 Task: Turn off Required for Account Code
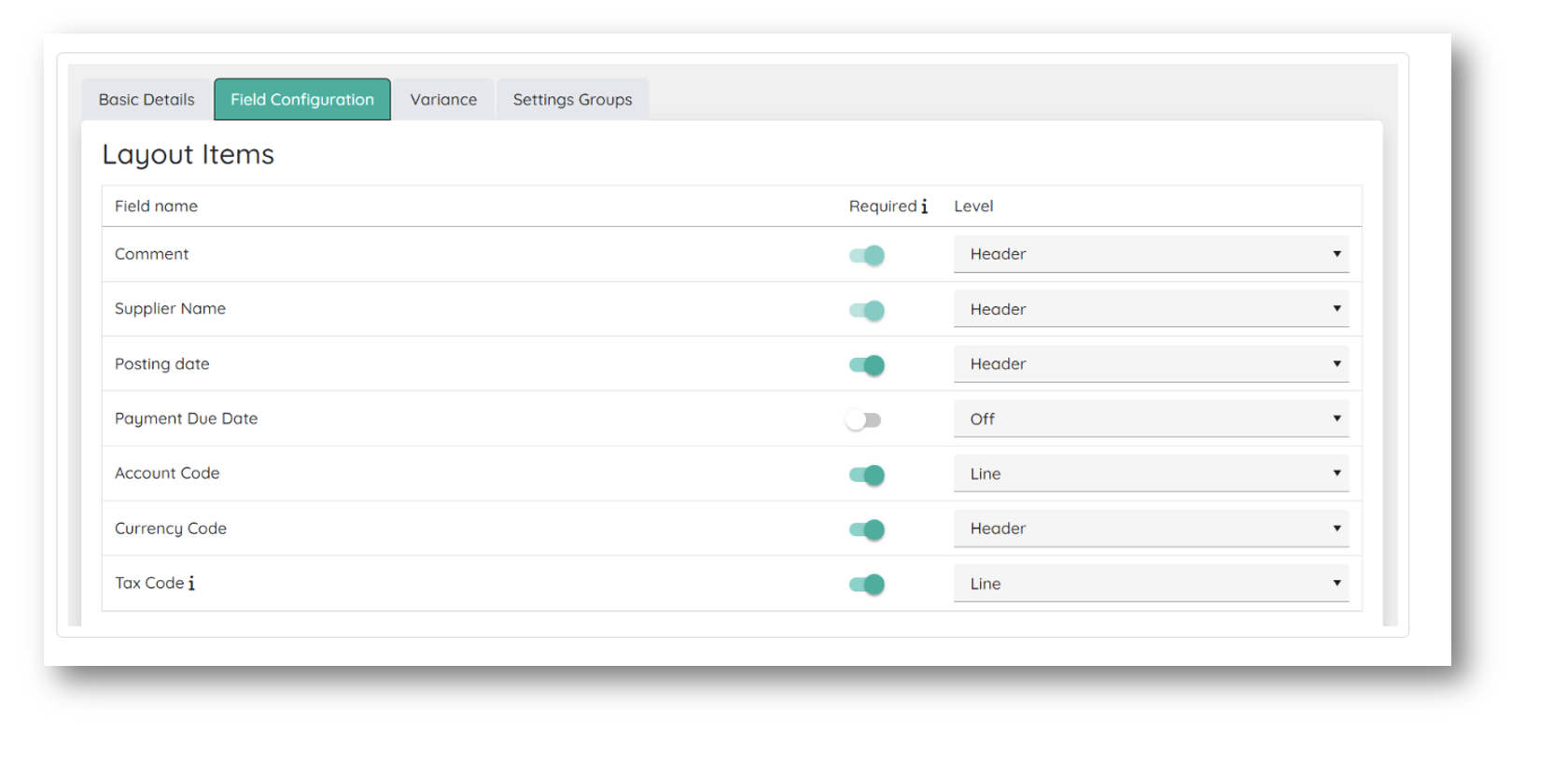[x=866, y=474]
